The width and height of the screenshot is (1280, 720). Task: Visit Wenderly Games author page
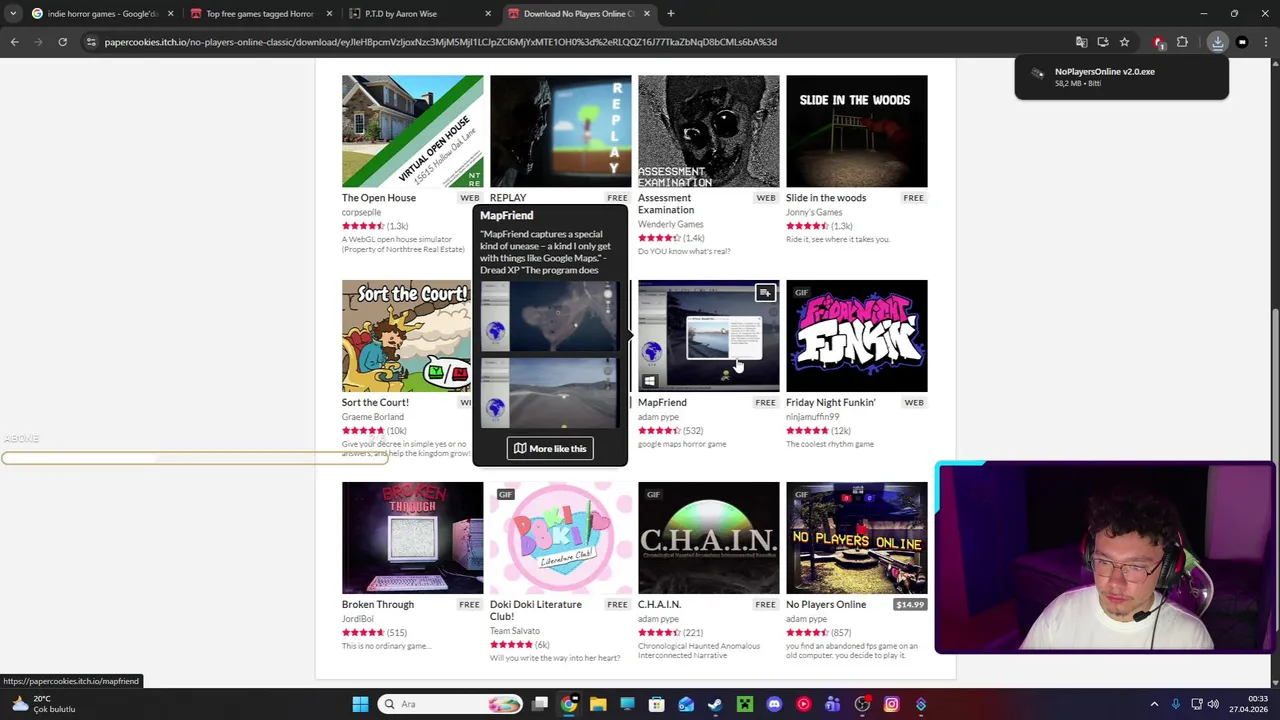coord(670,224)
